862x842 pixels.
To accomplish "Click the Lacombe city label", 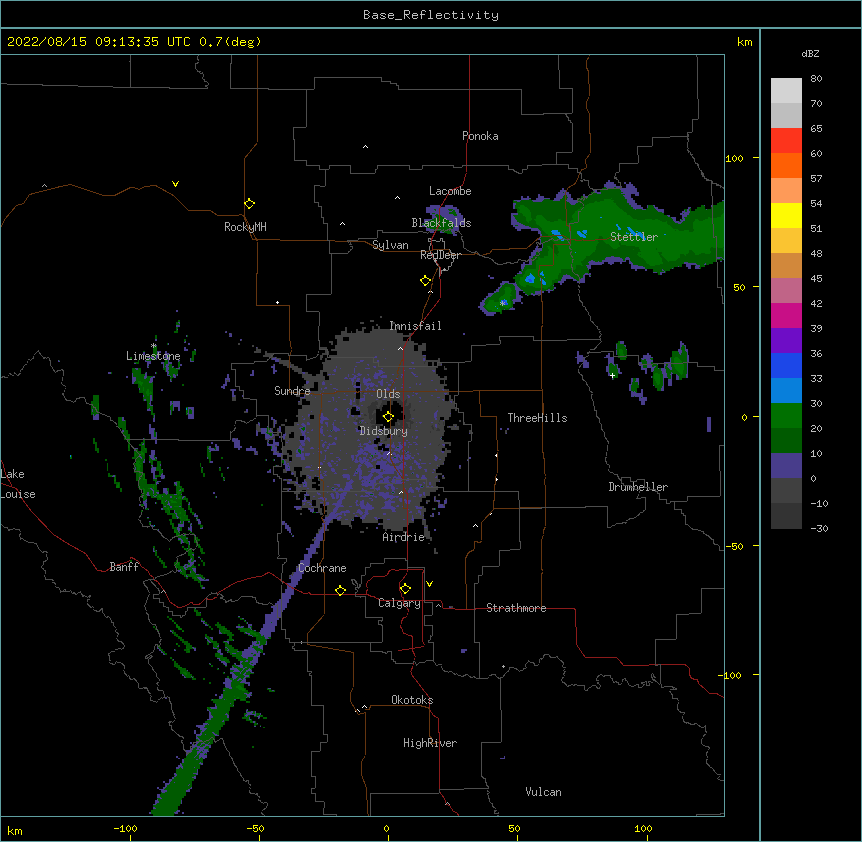I will point(450,191).
